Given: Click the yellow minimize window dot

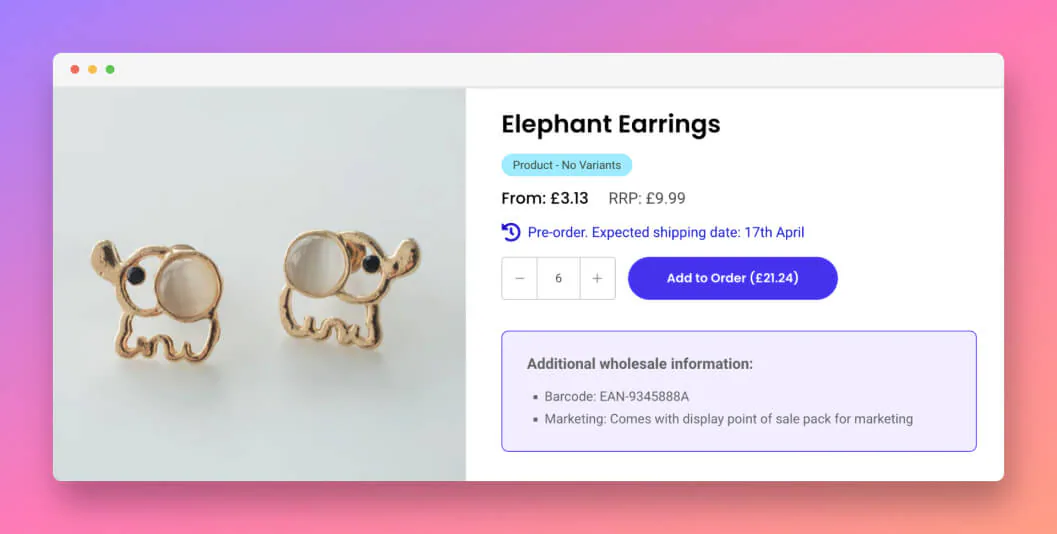Looking at the screenshot, I should (x=92, y=69).
